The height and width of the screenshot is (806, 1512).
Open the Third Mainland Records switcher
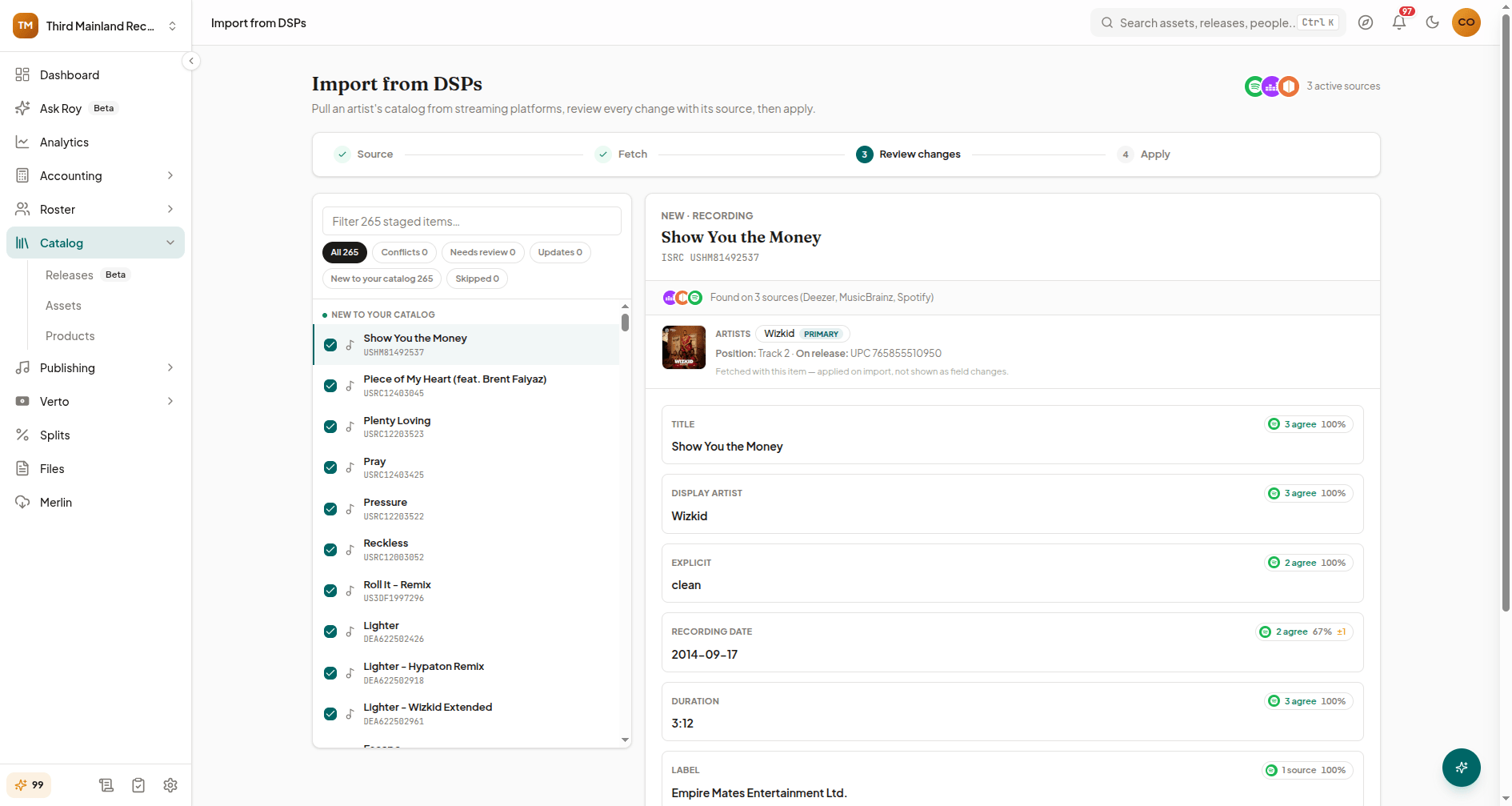click(x=96, y=26)
